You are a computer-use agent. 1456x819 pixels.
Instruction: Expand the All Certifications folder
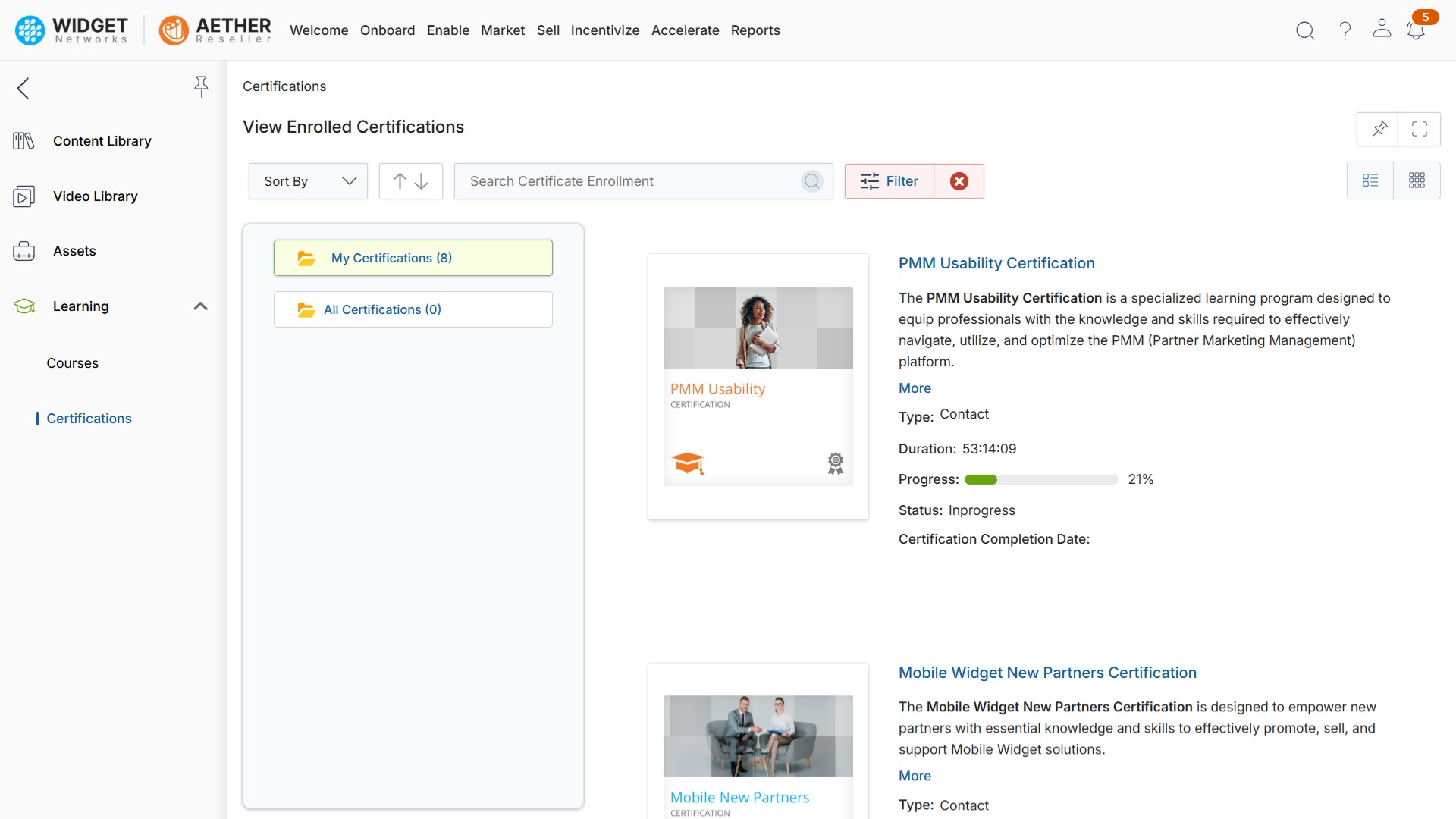coord(413,309)
